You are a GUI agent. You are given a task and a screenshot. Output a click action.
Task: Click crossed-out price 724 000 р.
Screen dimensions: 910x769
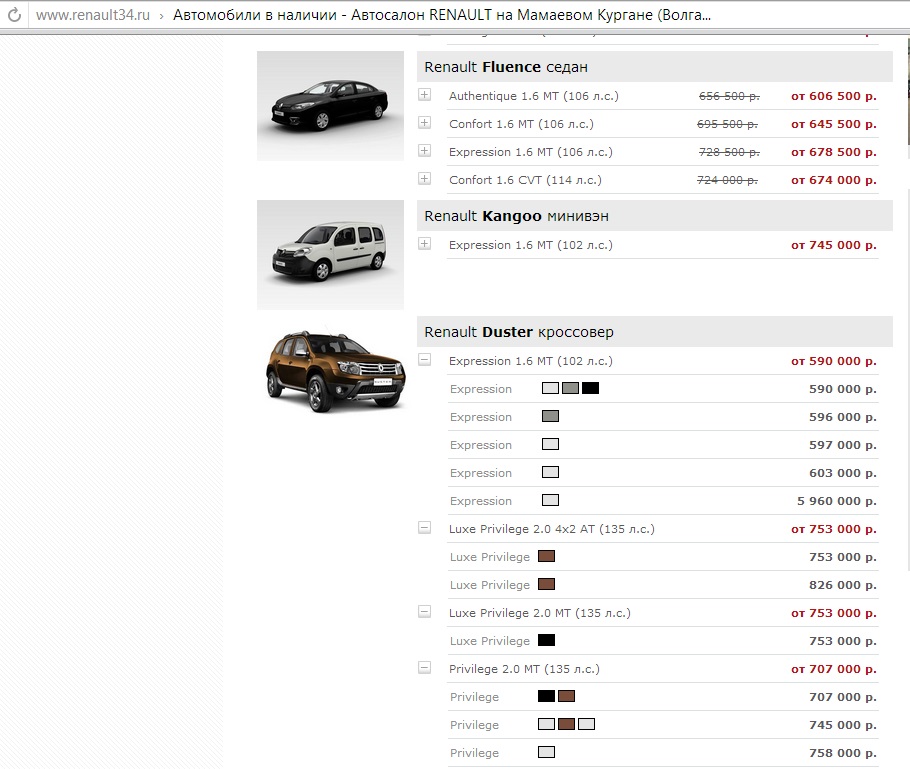727,180
